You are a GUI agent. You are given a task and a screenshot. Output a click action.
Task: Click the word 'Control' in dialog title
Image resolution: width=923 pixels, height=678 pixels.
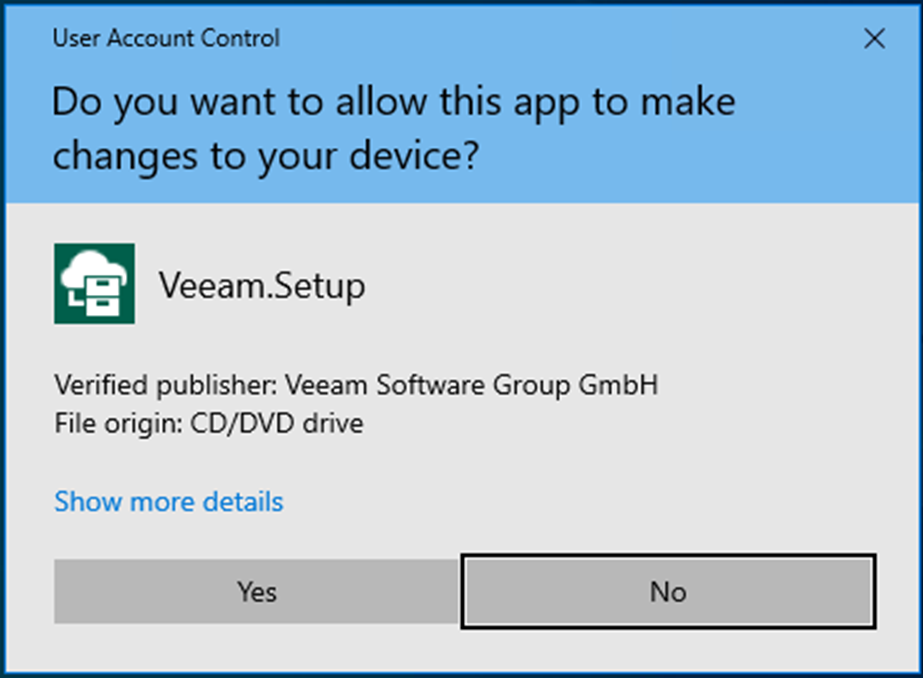239,38
